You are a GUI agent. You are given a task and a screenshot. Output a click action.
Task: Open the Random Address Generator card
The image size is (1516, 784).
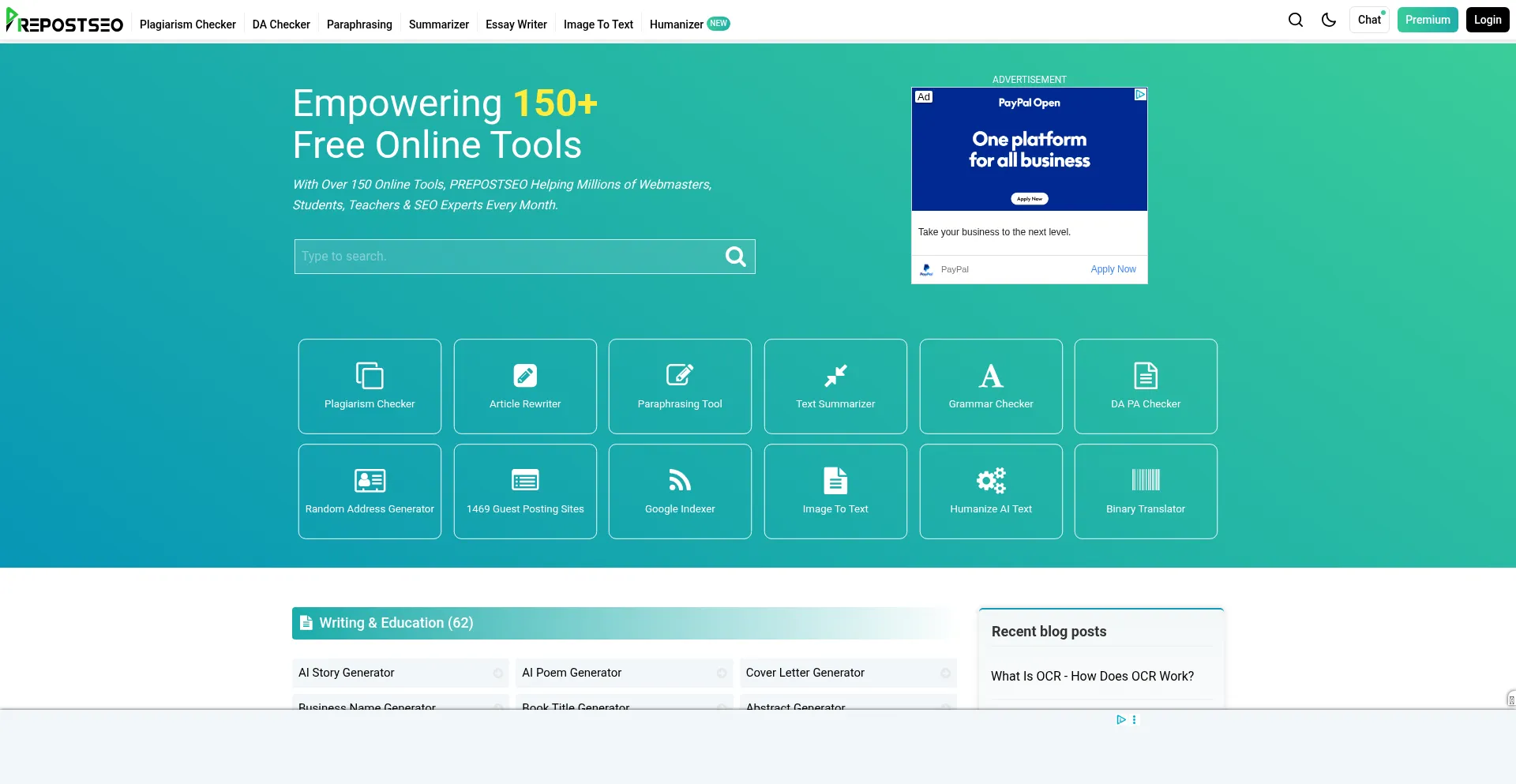(x=370, y=491)
